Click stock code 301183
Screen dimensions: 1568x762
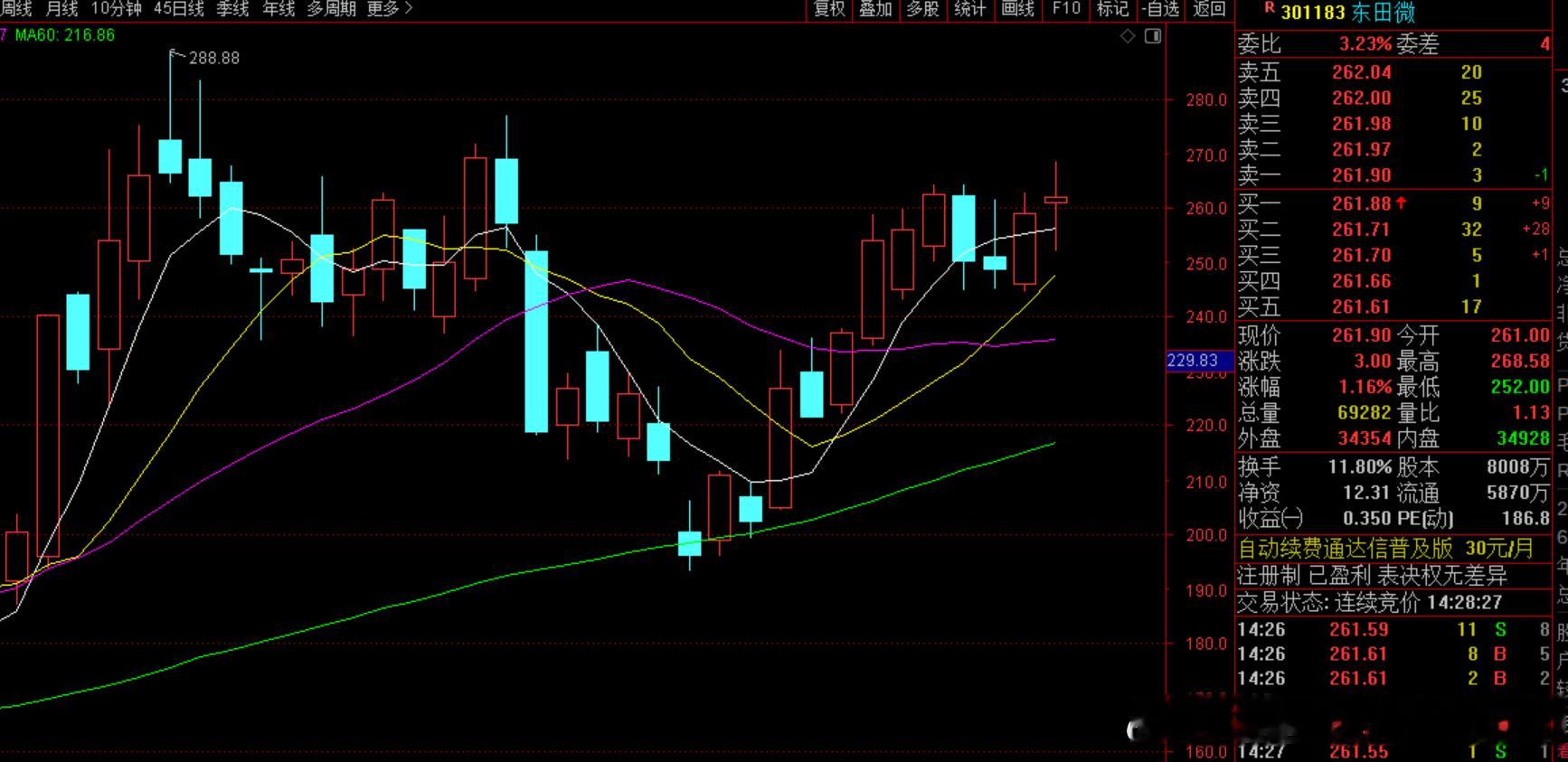pyautogui.click(x=1313, y=13)
